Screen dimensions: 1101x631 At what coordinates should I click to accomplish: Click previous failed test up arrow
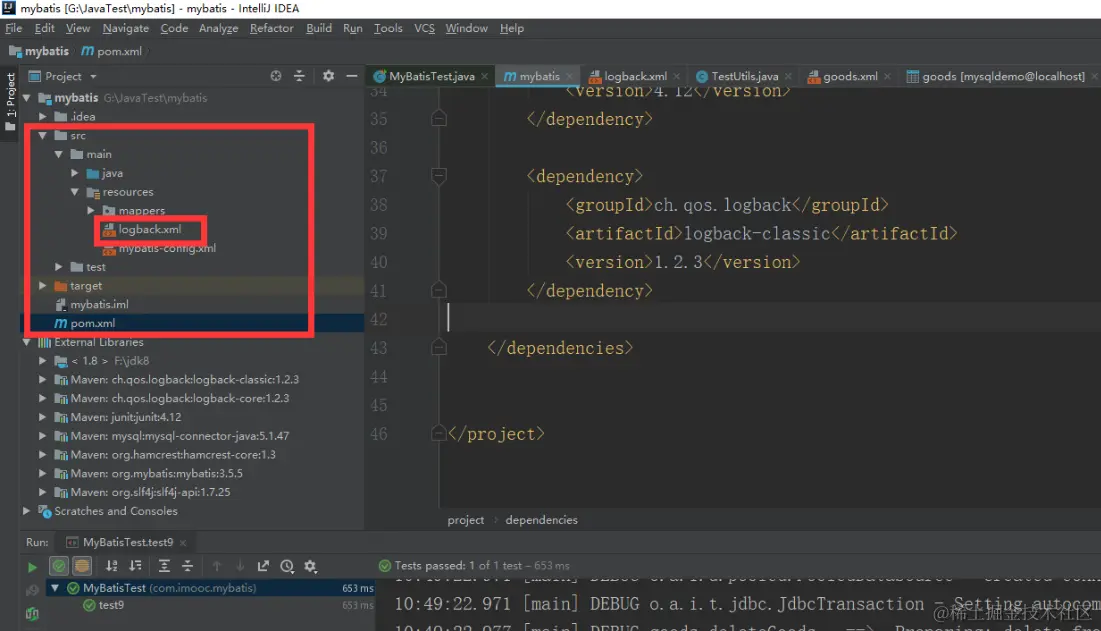(x=216, y=566)
